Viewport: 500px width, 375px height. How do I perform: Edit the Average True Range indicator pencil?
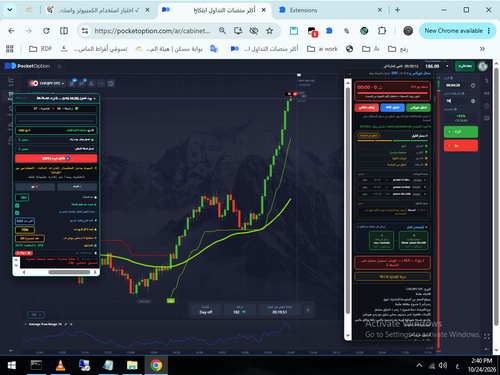(66, 324)
